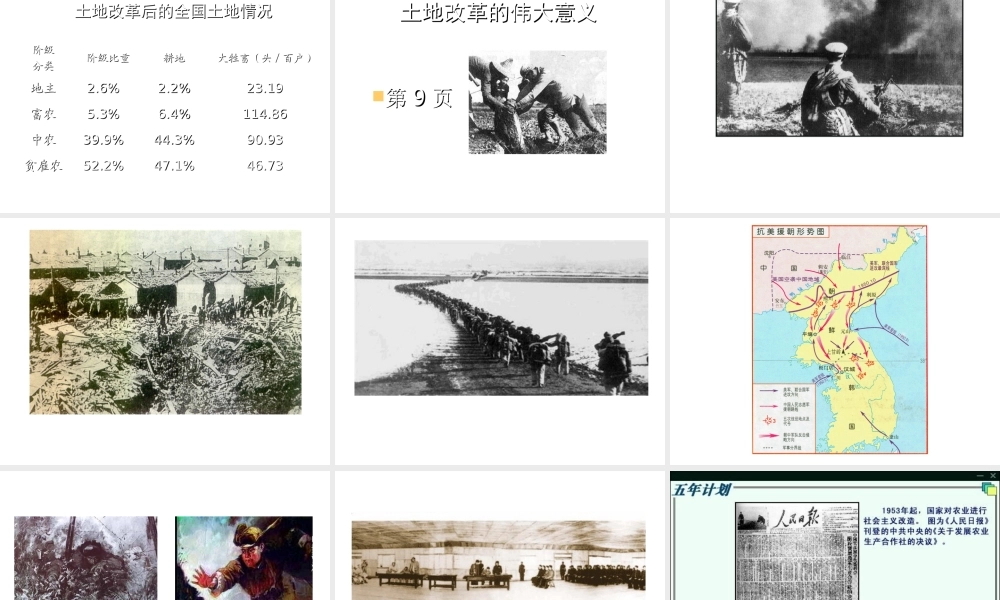Viewport: 1000px width, 600px height.
Task: Click the orange bullet beside 第 9 页
Action: point(378,96)
